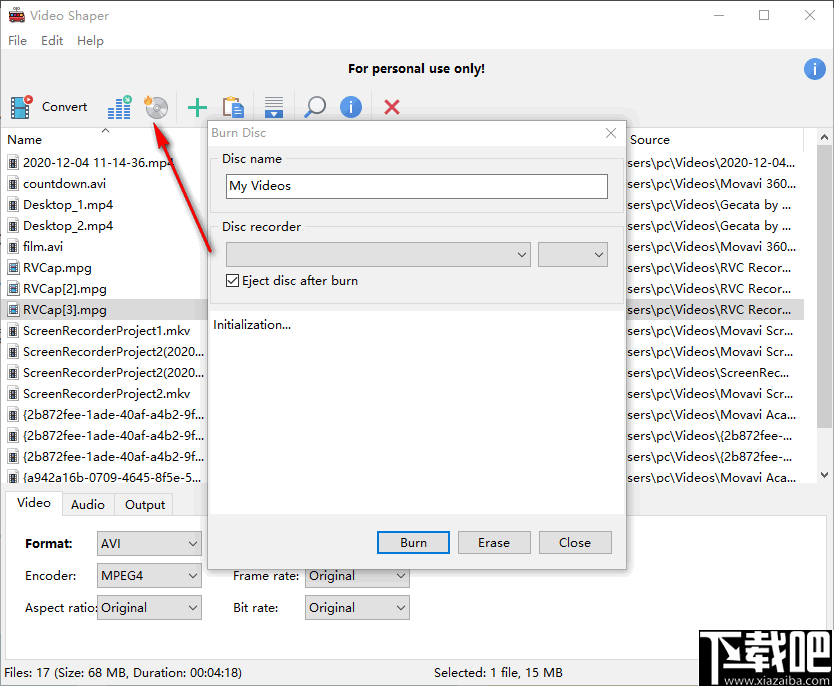Click the Burn Disc toolbar icon
834x686 pixels.
156,107
